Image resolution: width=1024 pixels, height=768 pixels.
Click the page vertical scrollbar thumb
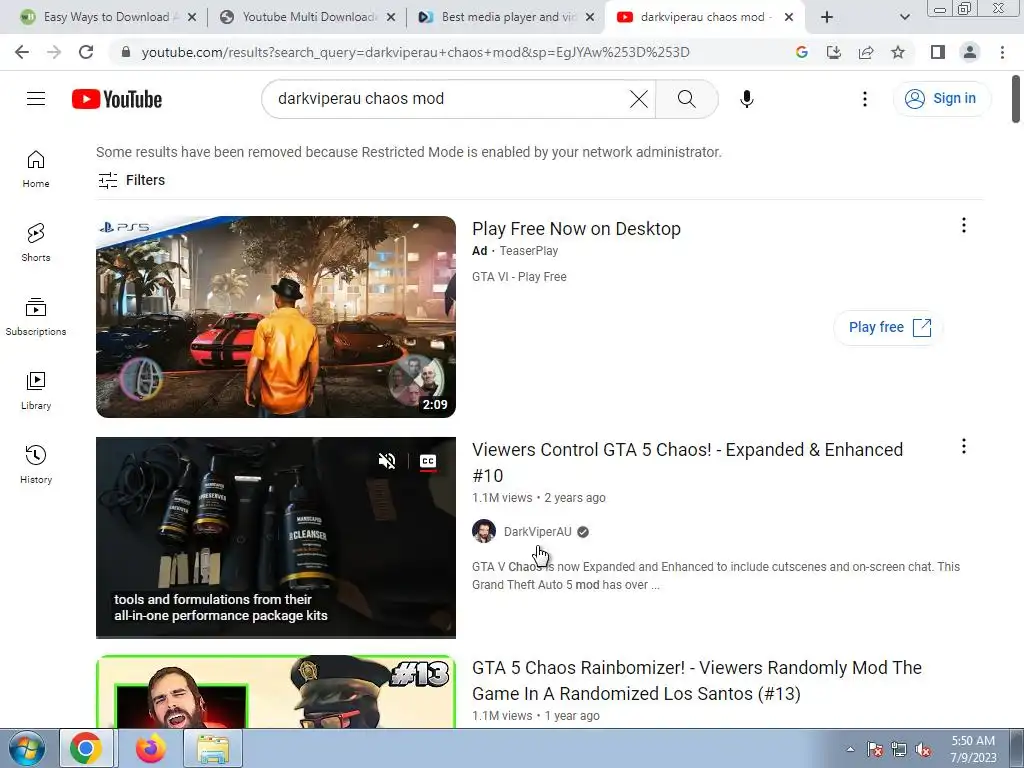pos(1016,99)
